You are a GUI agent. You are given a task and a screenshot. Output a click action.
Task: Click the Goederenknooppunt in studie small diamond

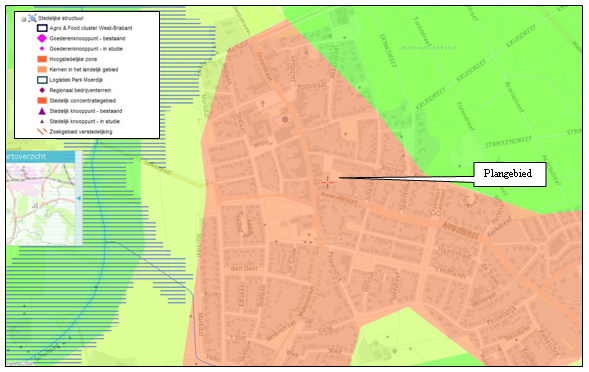[x=42, y=49]
